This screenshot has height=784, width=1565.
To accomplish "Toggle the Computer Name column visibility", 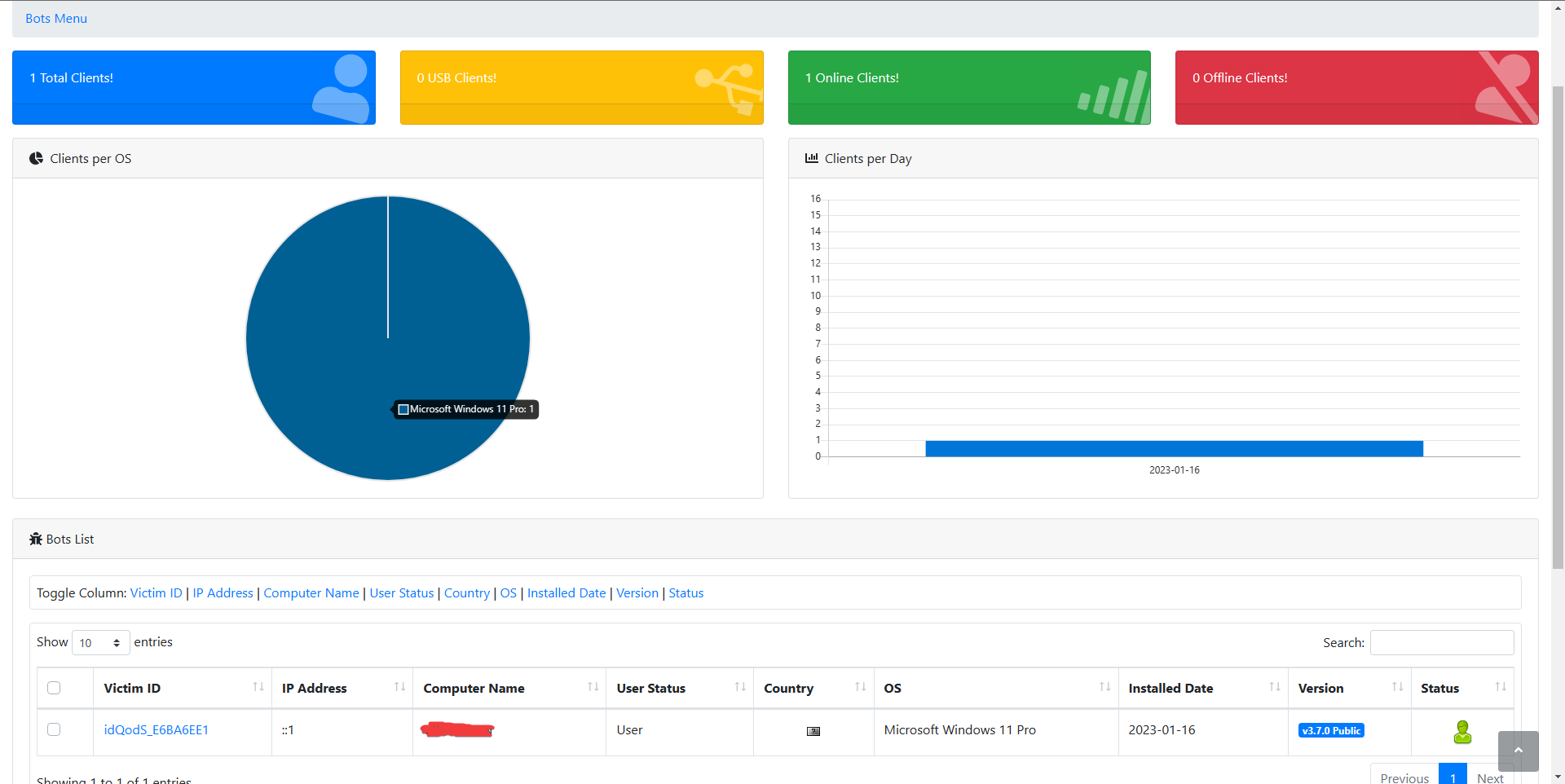I will [311, 593].
